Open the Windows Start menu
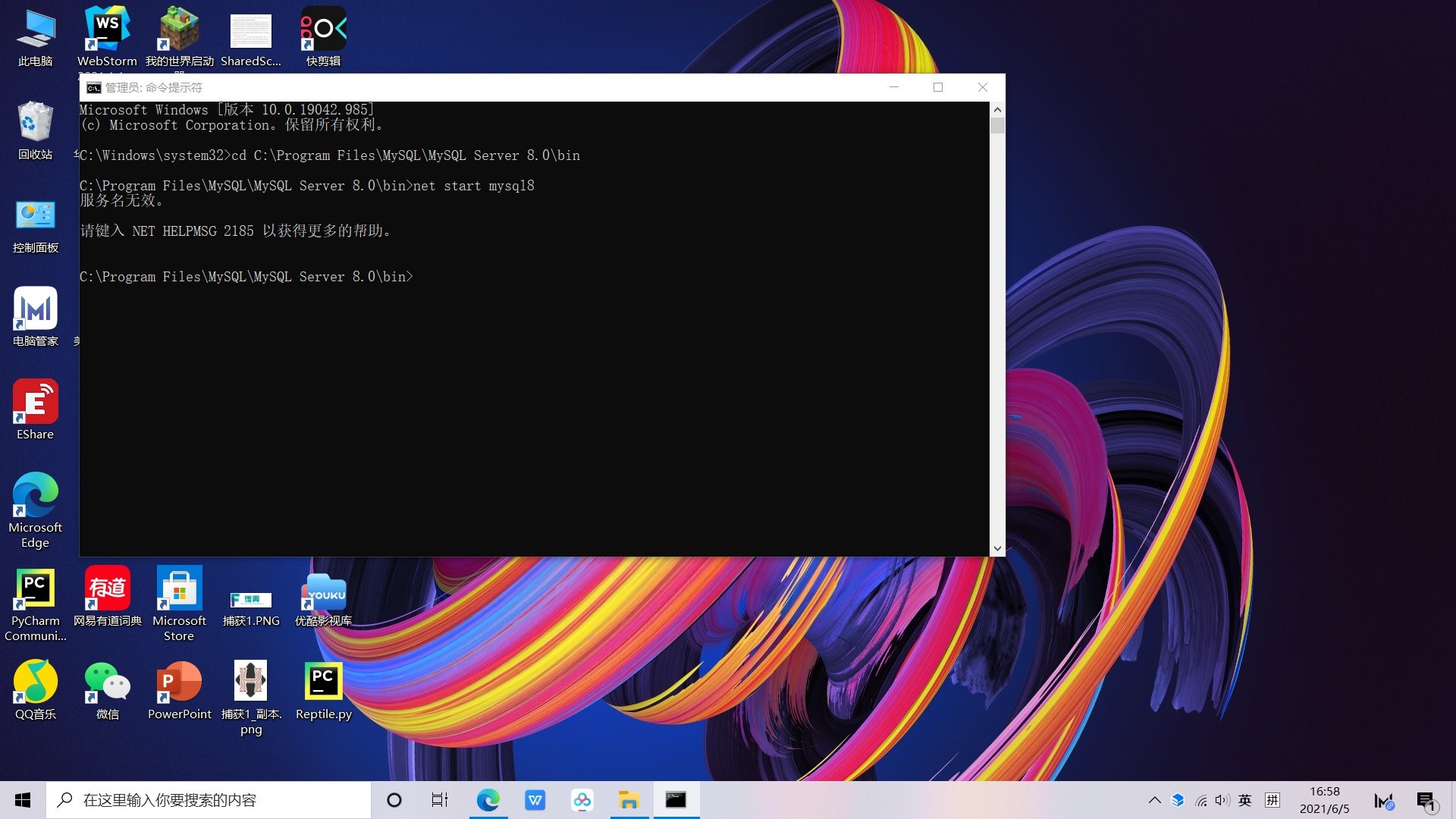Image resolution: width=1456 pixels, height=819 pixels. 23,800
